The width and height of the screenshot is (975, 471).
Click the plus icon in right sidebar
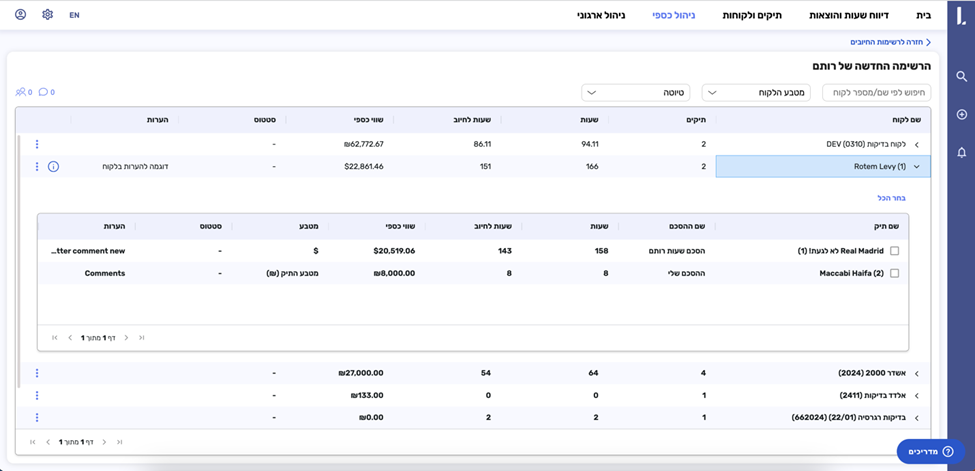tap(961, 115)
